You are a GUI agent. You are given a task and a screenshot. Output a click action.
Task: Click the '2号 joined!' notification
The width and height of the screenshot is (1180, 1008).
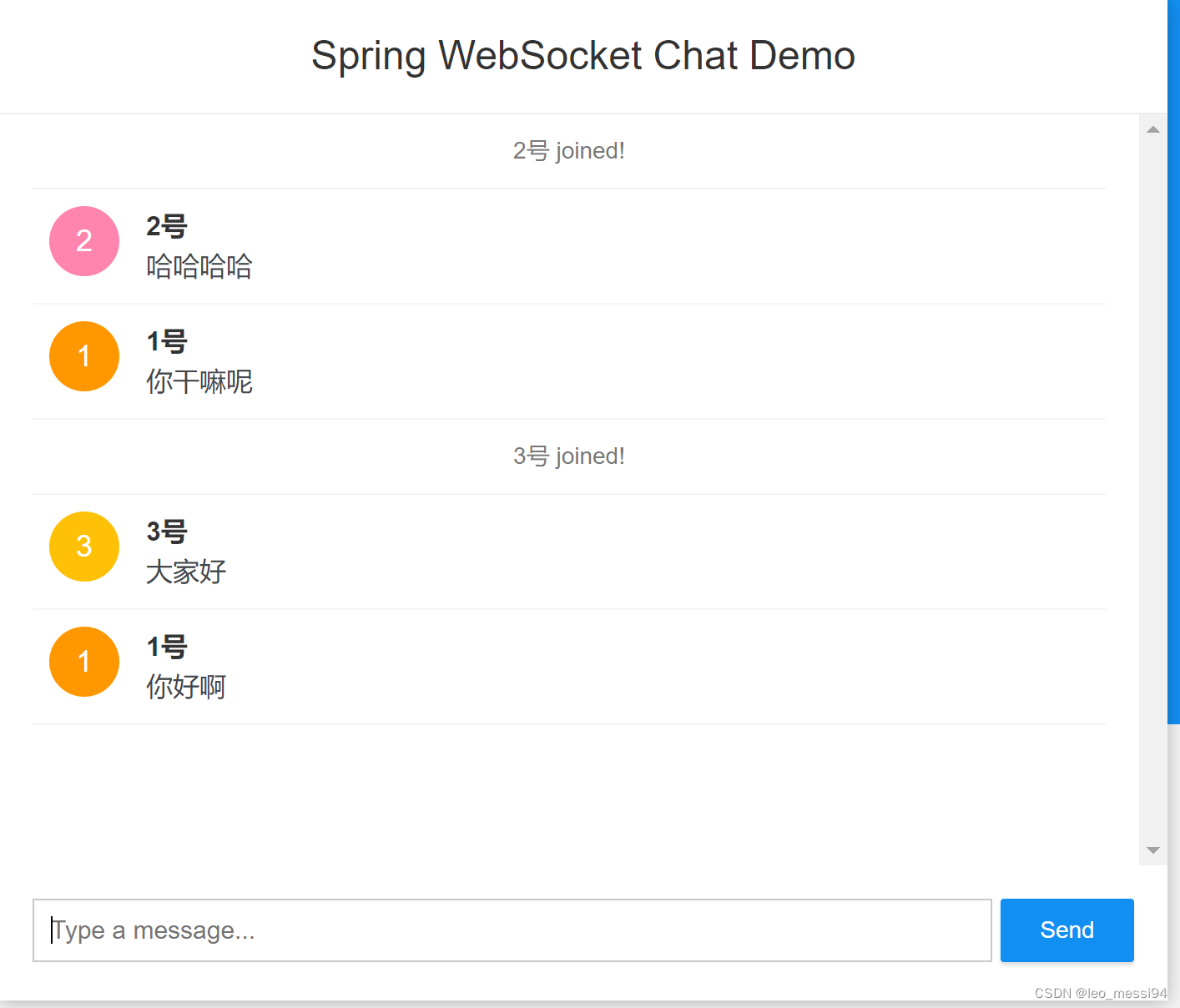tap(569, 151)
